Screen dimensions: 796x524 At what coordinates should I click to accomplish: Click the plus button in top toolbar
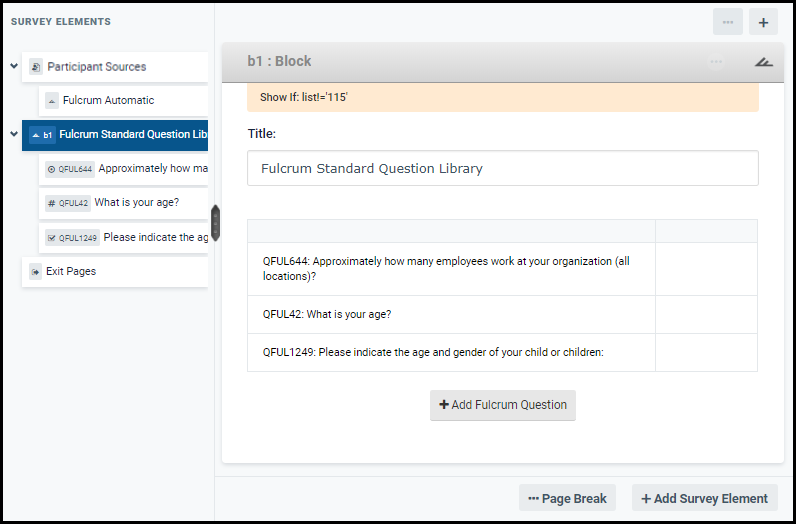763,22
